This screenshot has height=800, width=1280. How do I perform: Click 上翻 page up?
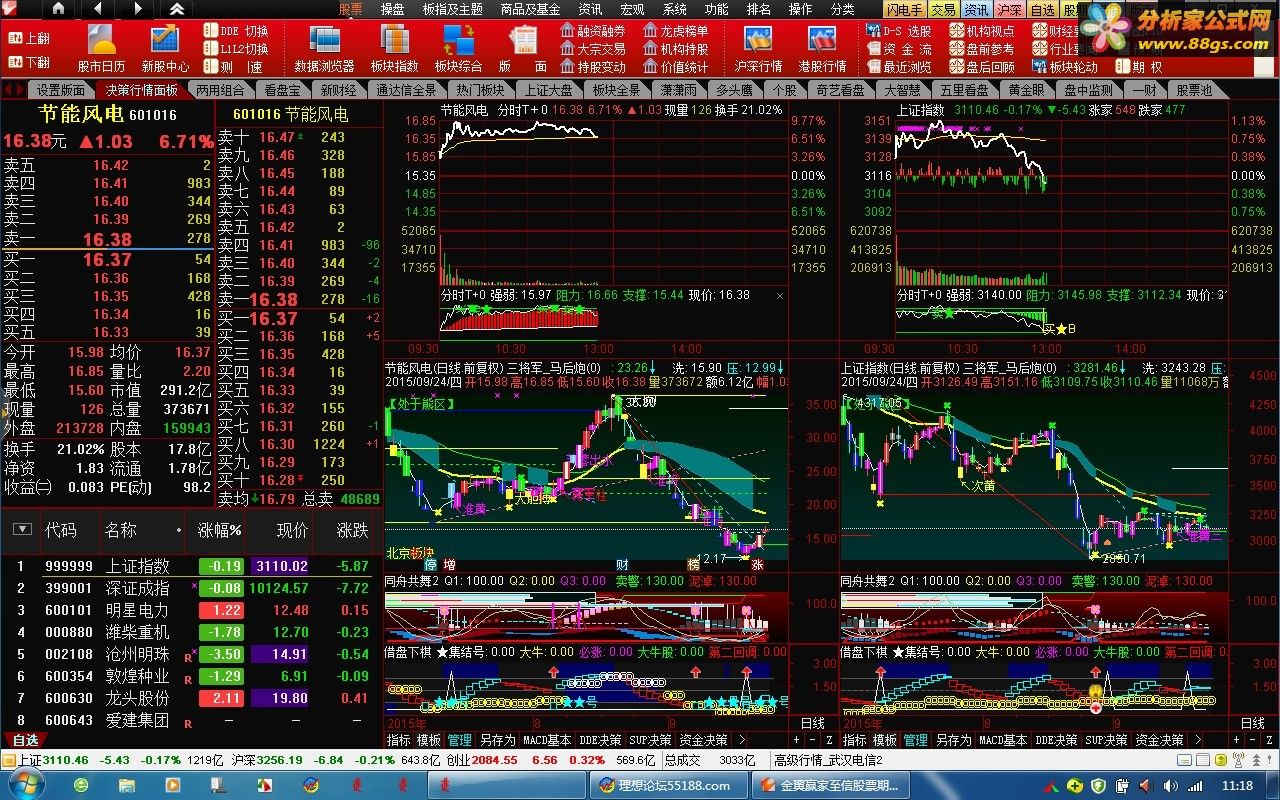[28, 38]
